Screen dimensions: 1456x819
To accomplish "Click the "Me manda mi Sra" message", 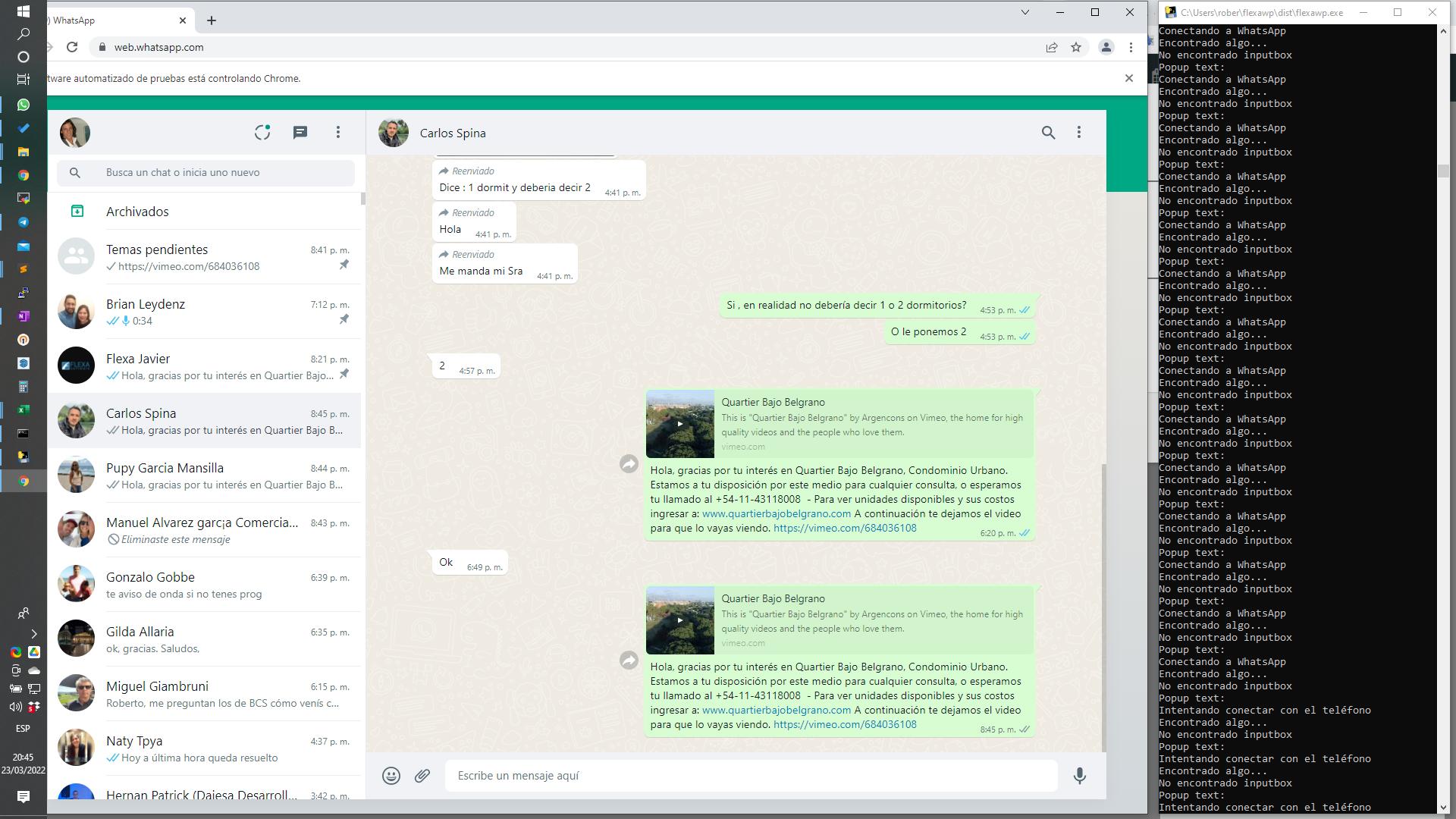I will point(505,264).
